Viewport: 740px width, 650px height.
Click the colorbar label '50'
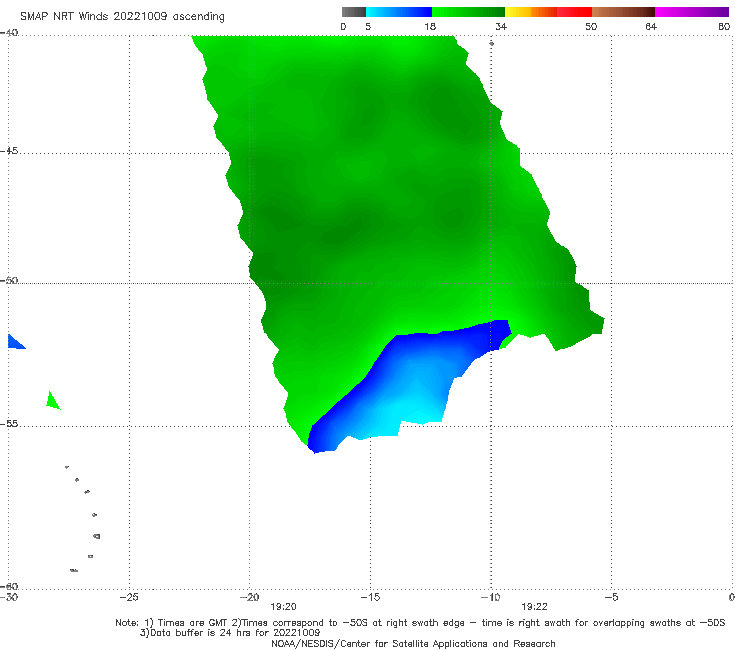(x=591, y=26)
